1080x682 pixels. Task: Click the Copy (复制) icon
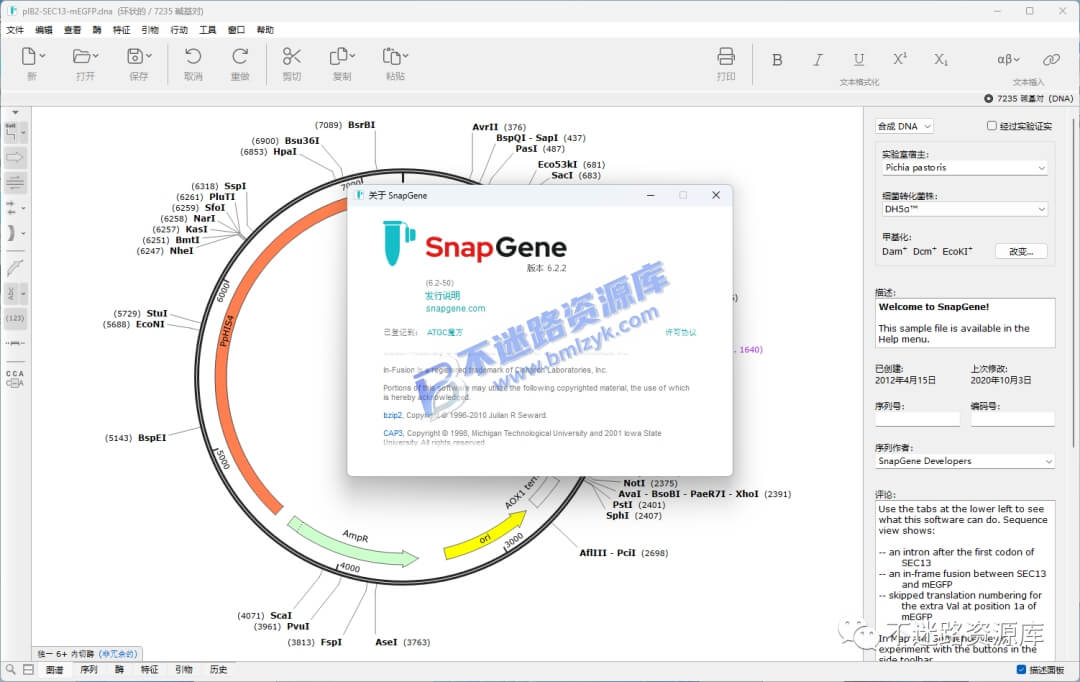point(338,56)
